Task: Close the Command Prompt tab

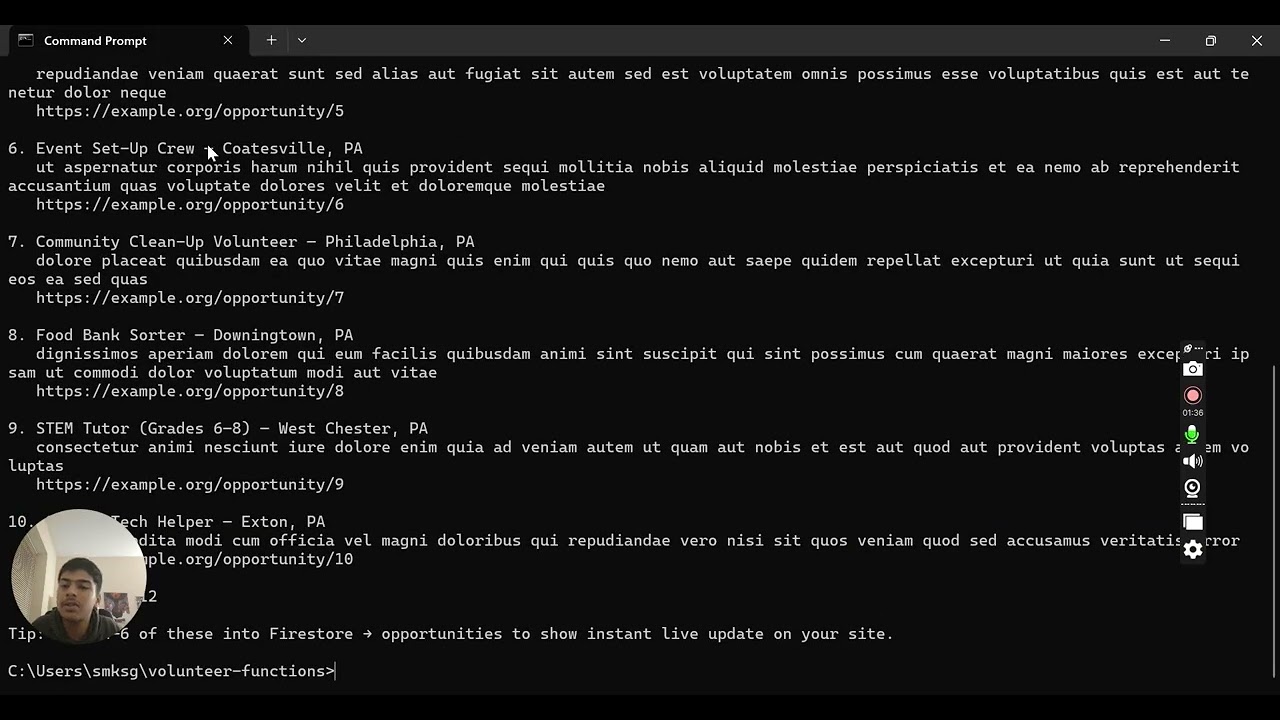Action: pyautogui.click(x=228, y=41)
